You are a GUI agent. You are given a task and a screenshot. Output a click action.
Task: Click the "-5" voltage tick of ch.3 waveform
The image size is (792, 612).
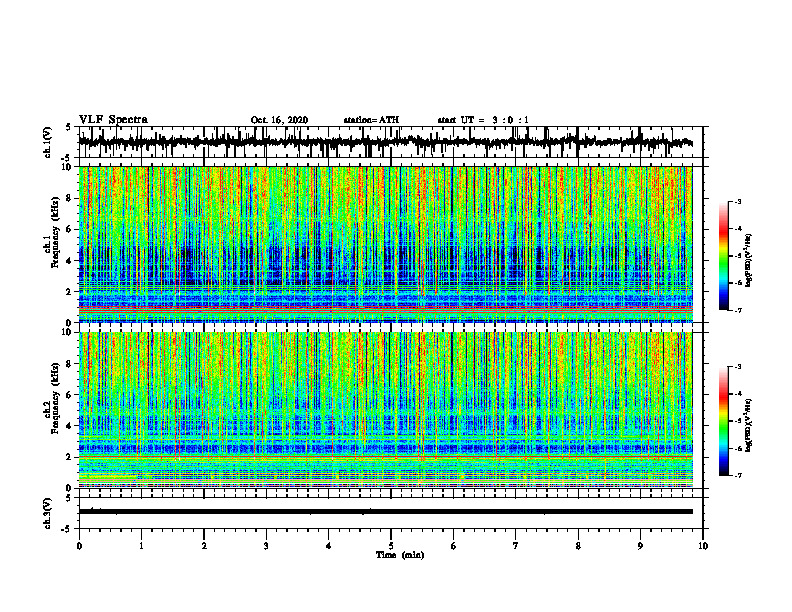(x=66, y=529)
